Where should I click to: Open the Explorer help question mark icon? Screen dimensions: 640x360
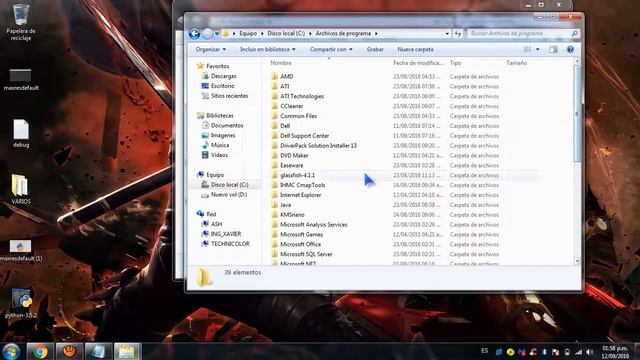(x=570, y=49)
